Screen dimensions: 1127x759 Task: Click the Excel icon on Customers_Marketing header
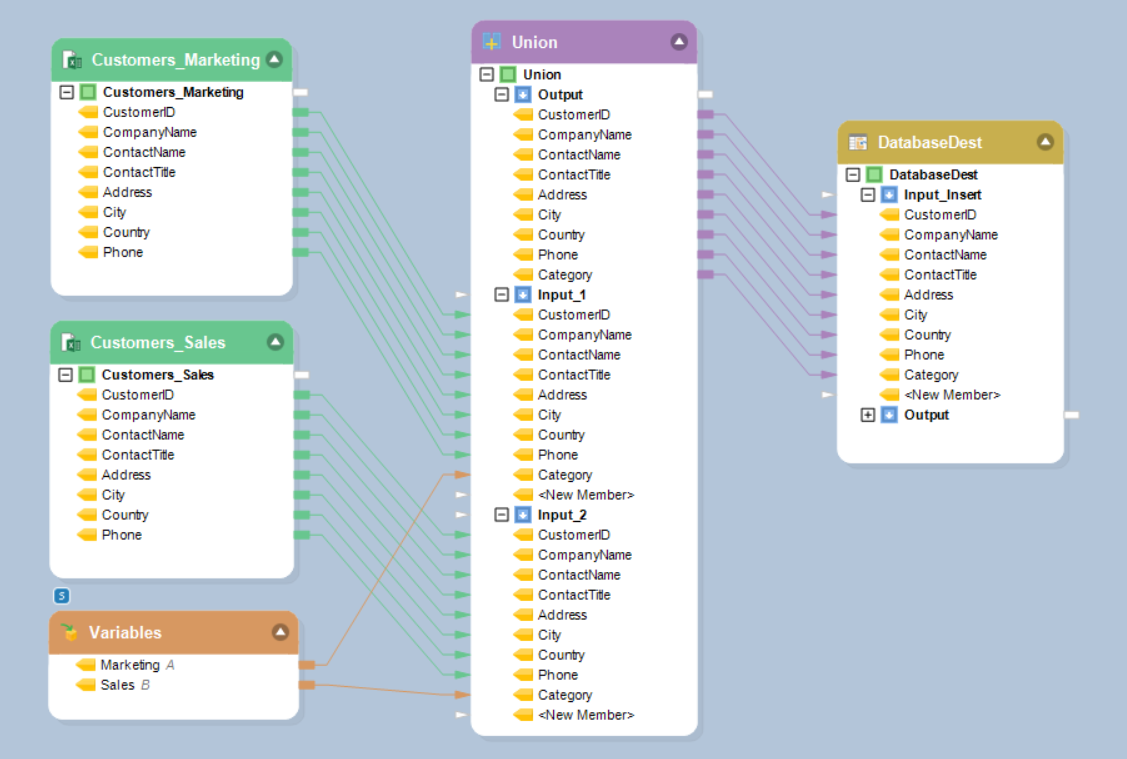pyautogui.click(x=73, y=60)
